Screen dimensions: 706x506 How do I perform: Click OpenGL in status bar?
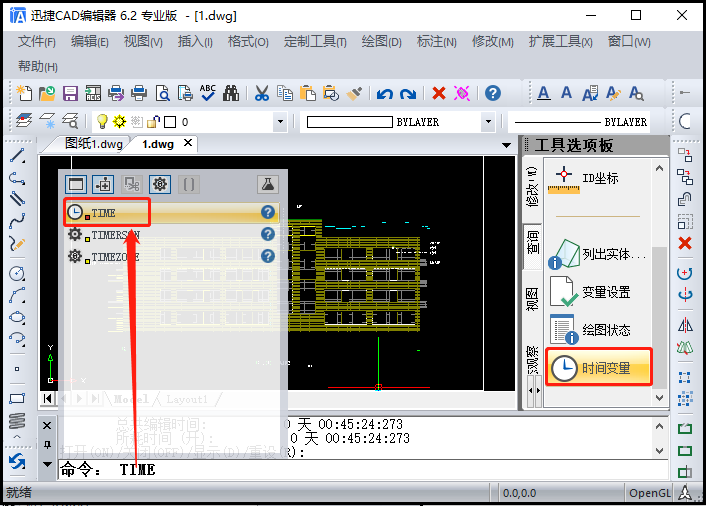(x=650, y=493)
